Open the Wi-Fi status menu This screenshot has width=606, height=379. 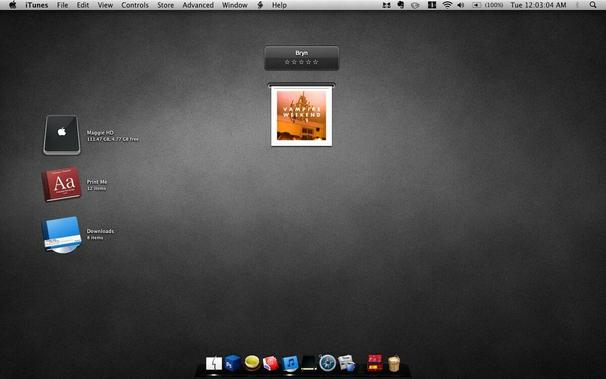(447, 5)
